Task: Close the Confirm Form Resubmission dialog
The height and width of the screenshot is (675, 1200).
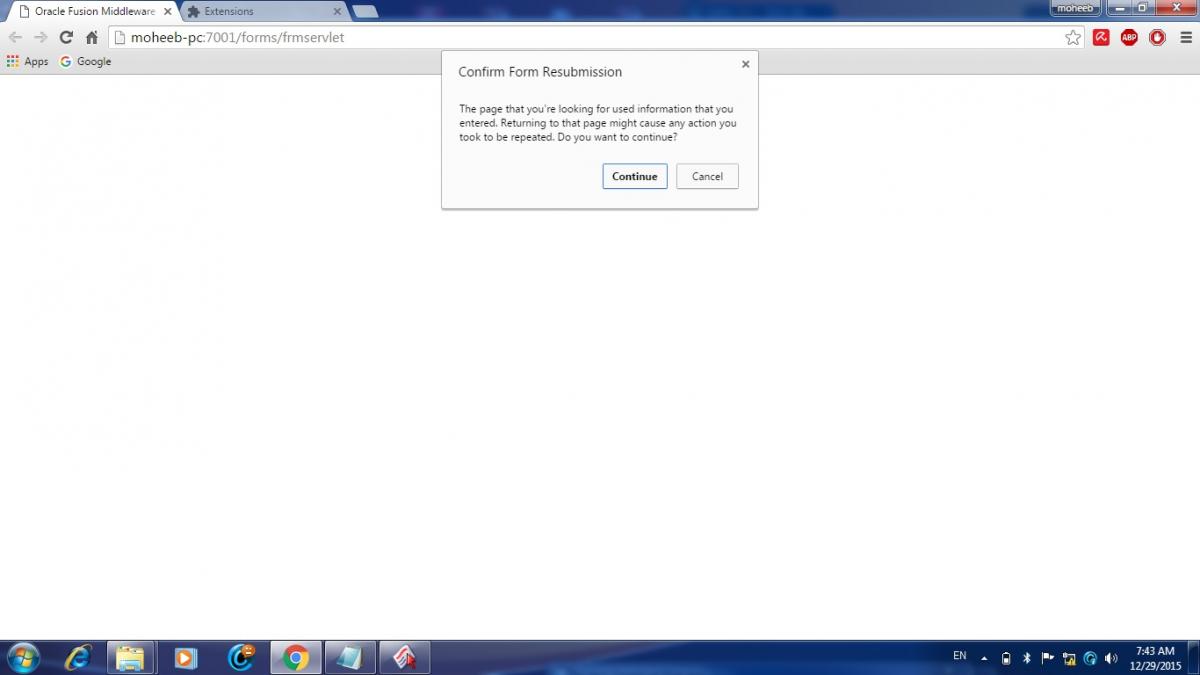Action: tap(745, 64)
